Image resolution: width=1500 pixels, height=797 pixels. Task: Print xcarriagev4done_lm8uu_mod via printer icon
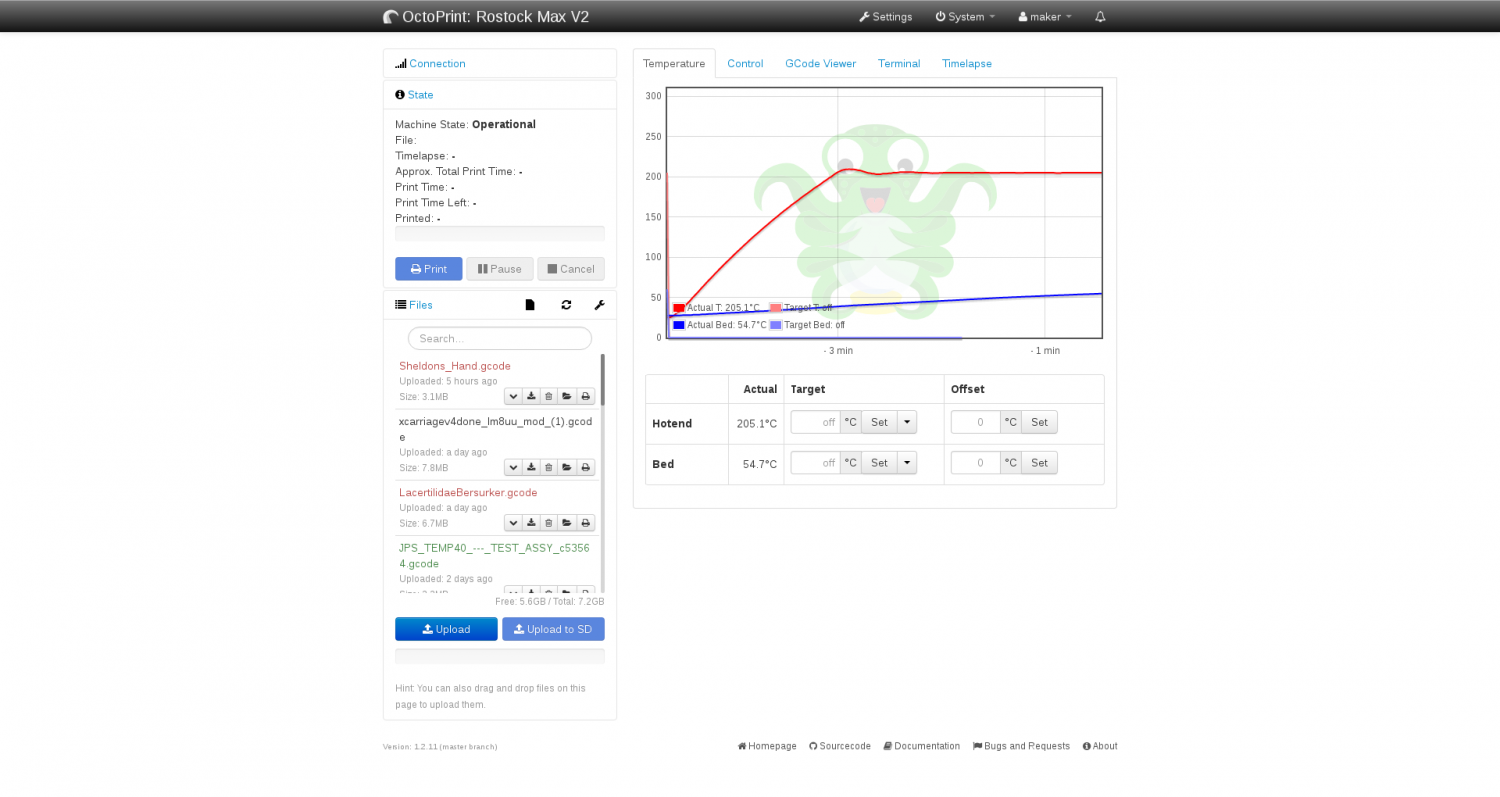pyautogui.click(x=586, y=467)
